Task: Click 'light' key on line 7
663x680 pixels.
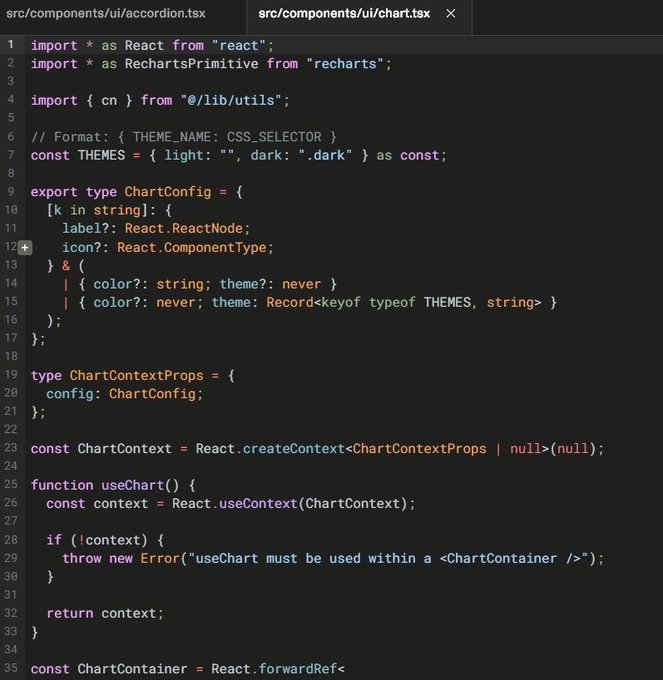Action: click(184, 155)
